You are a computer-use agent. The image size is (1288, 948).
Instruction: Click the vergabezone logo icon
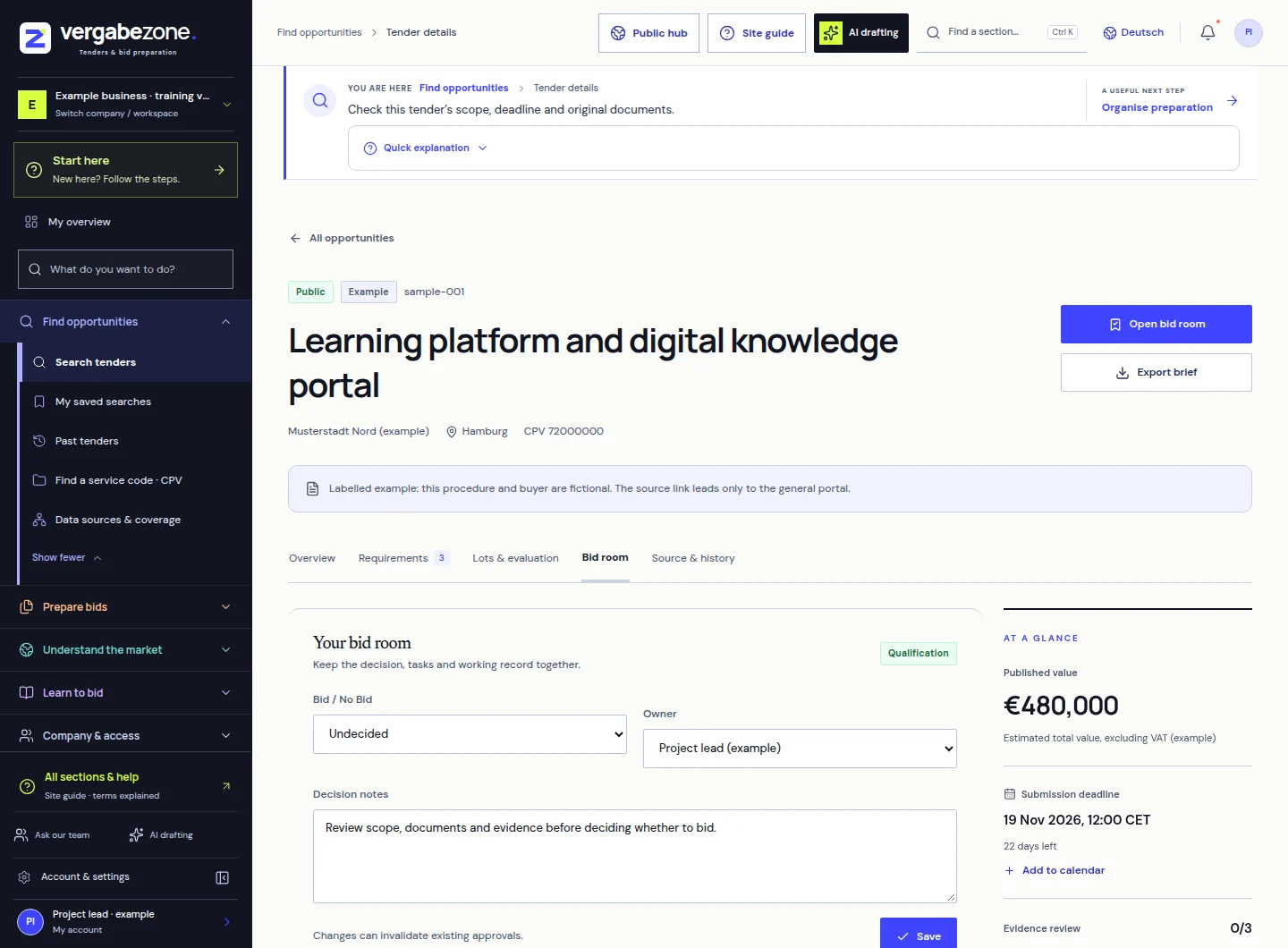click(x=35, y=38)
